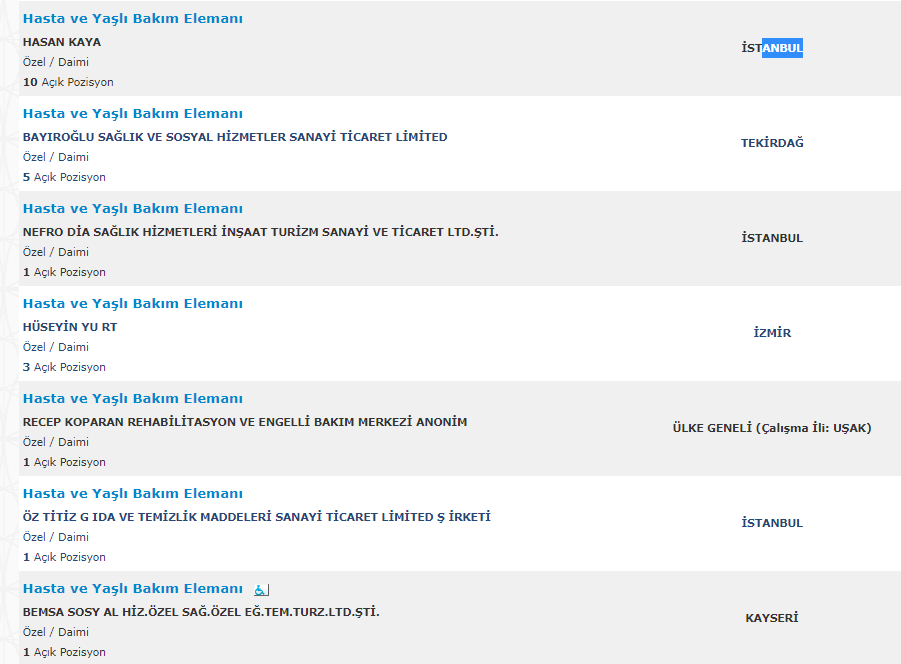Click the ÖZ TİTİZ GIDA VE TEMİZLİK company name

coord(257,517)
